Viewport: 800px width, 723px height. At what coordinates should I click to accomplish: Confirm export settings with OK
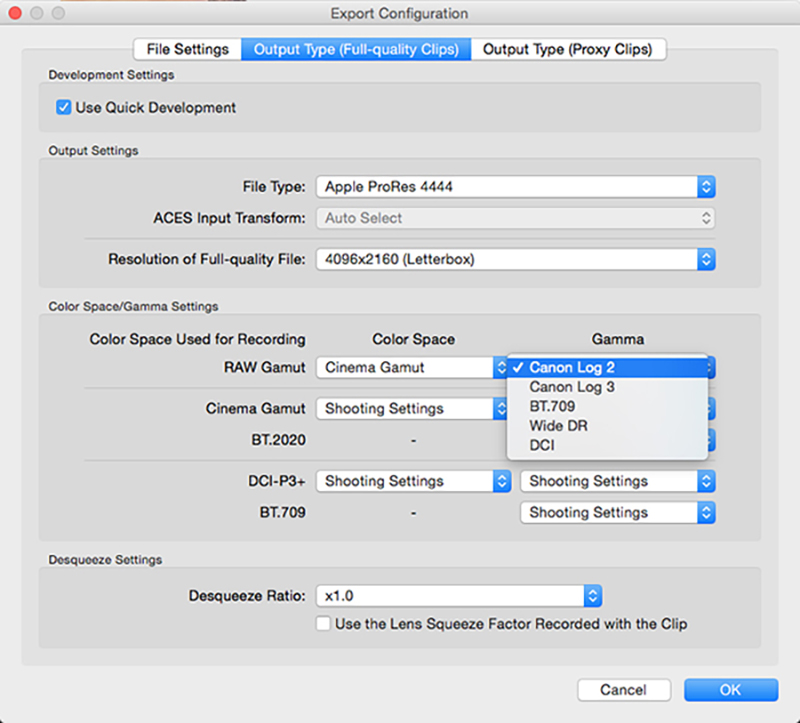[730, 690]
